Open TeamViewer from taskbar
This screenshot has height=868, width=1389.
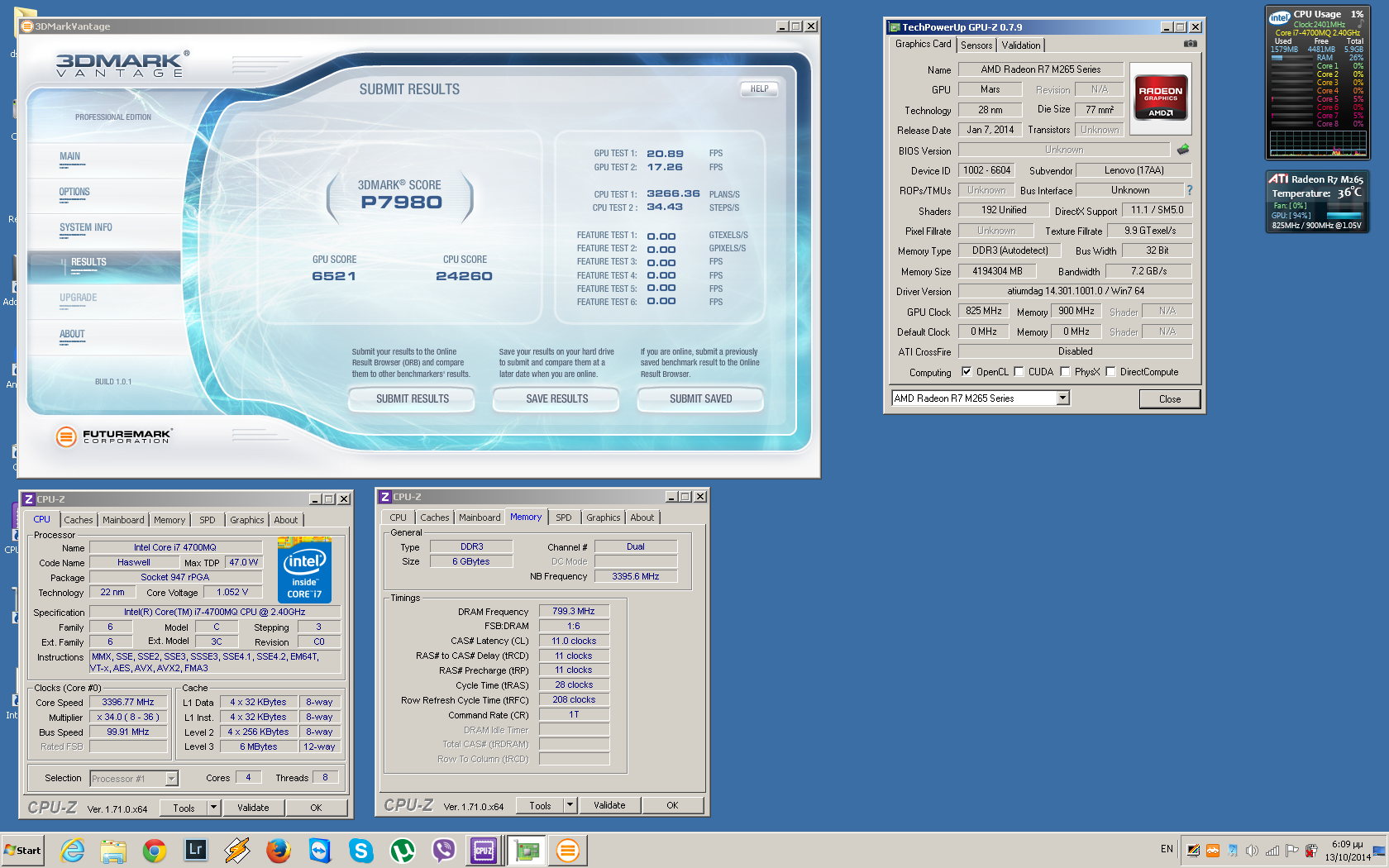320,850
